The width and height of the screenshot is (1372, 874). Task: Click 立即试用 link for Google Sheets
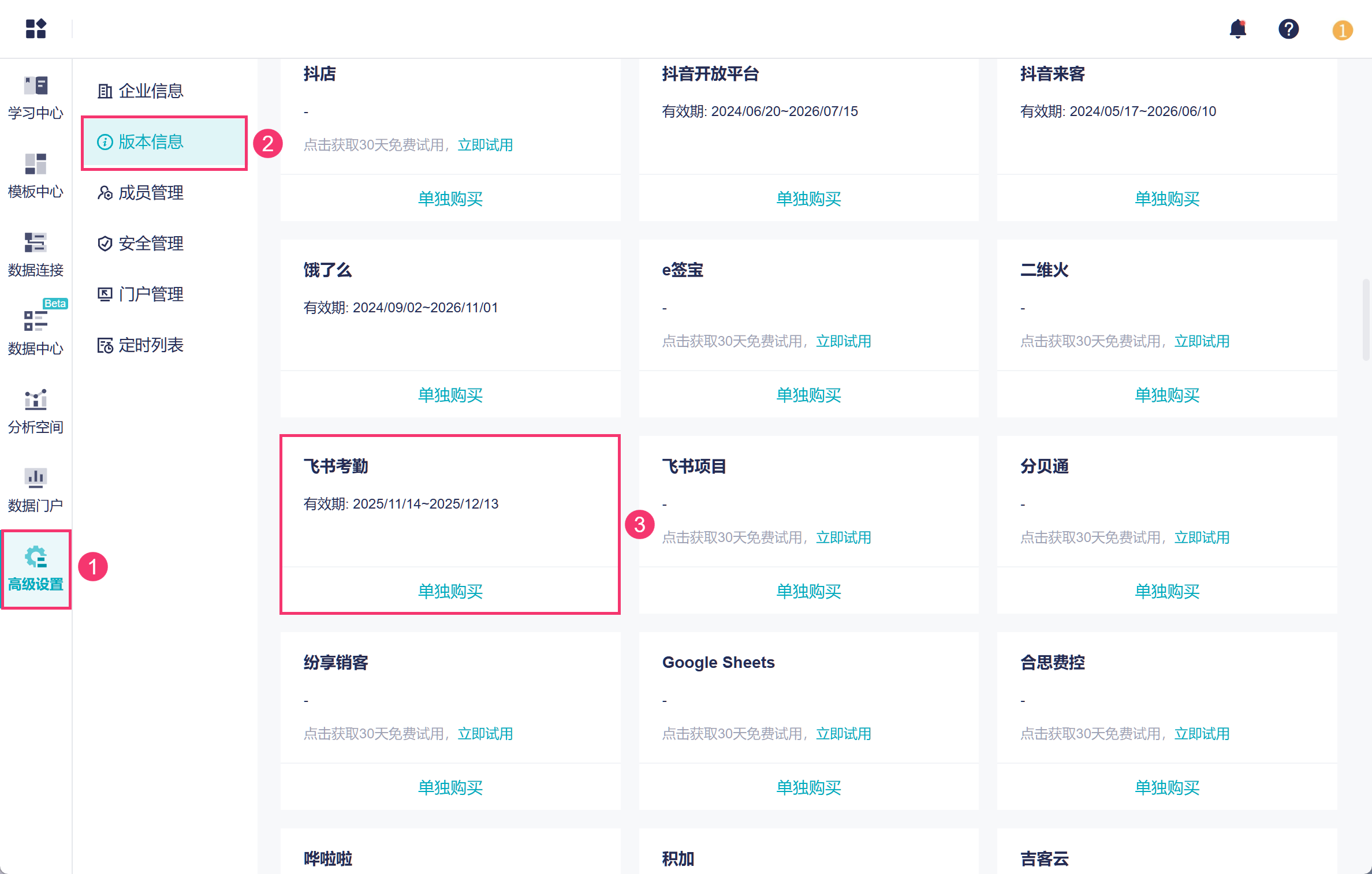(843, 734)
